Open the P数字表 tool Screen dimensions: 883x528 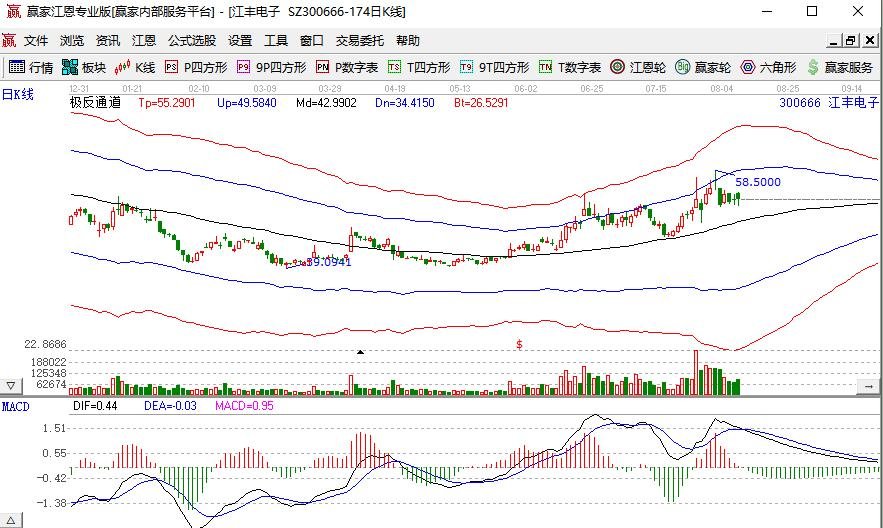pos(347,68)
